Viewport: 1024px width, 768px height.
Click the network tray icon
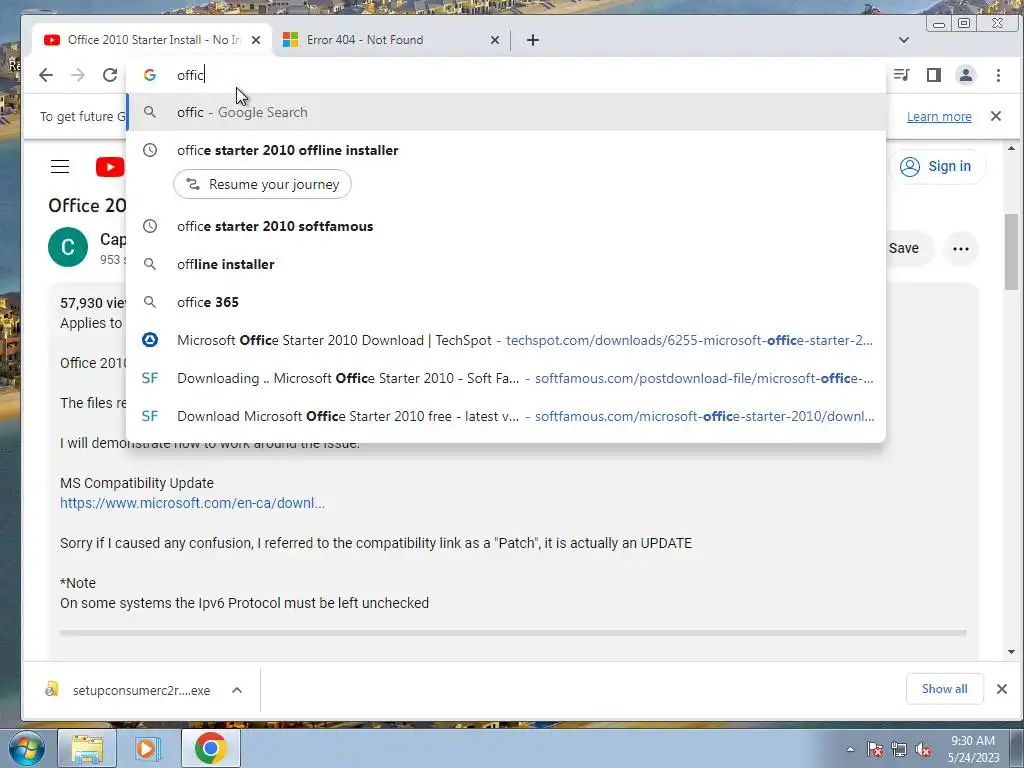899,749
